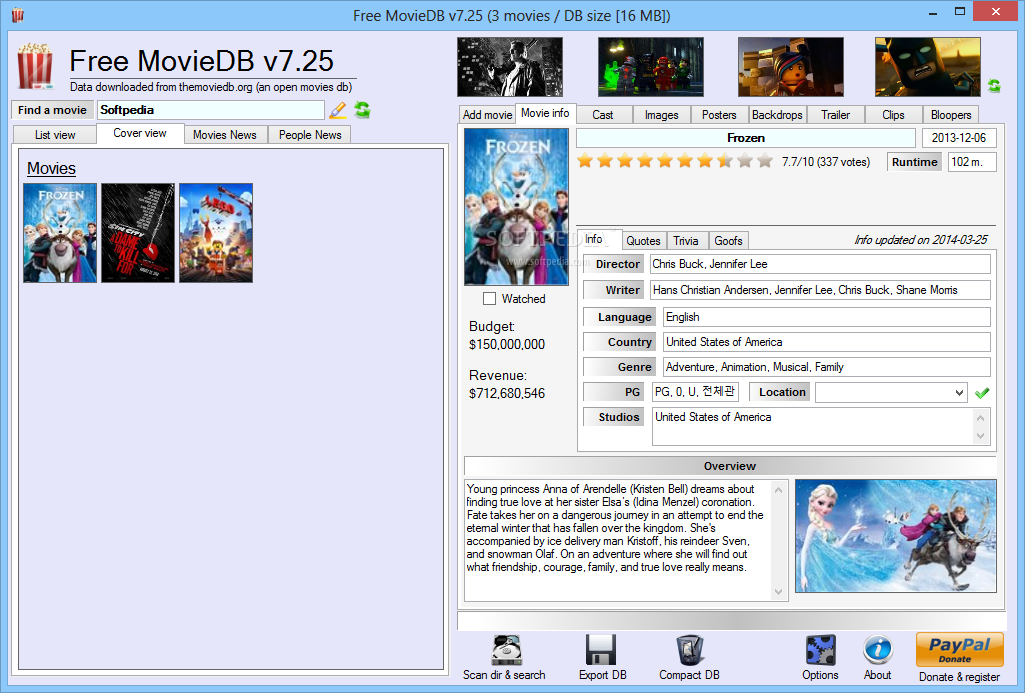The image size is (1025, 693).
Task: Open the Trailer tab
Action: [x=835, y=114]
